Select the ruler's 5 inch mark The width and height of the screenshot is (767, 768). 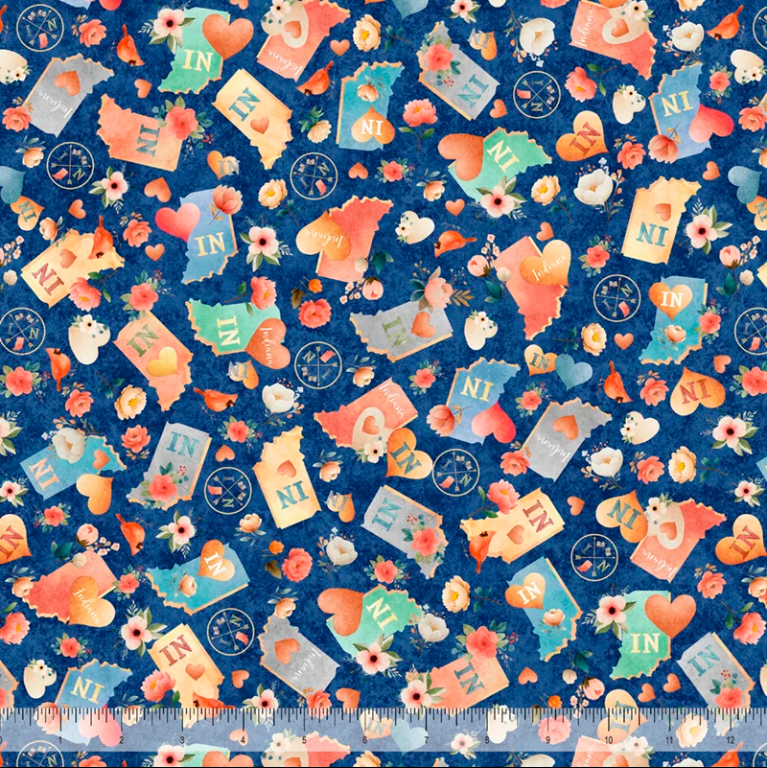point(304,740)
